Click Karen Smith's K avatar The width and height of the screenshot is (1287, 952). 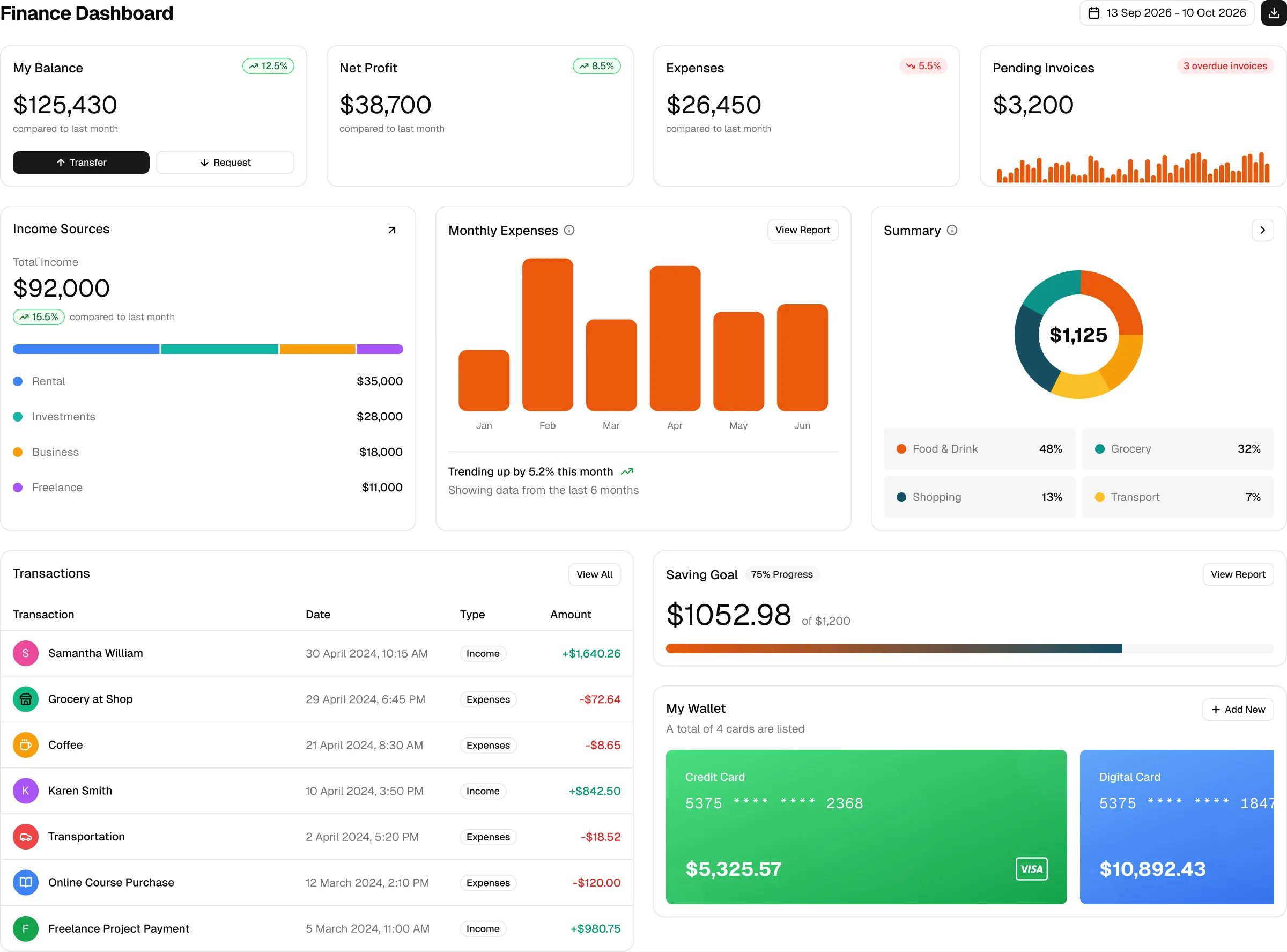point(25,791)
